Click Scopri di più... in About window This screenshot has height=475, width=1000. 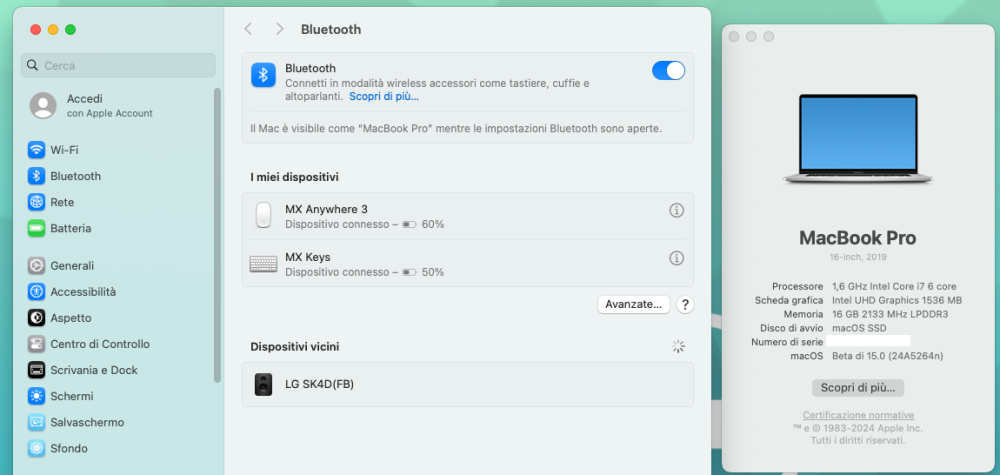coord(858,387)
